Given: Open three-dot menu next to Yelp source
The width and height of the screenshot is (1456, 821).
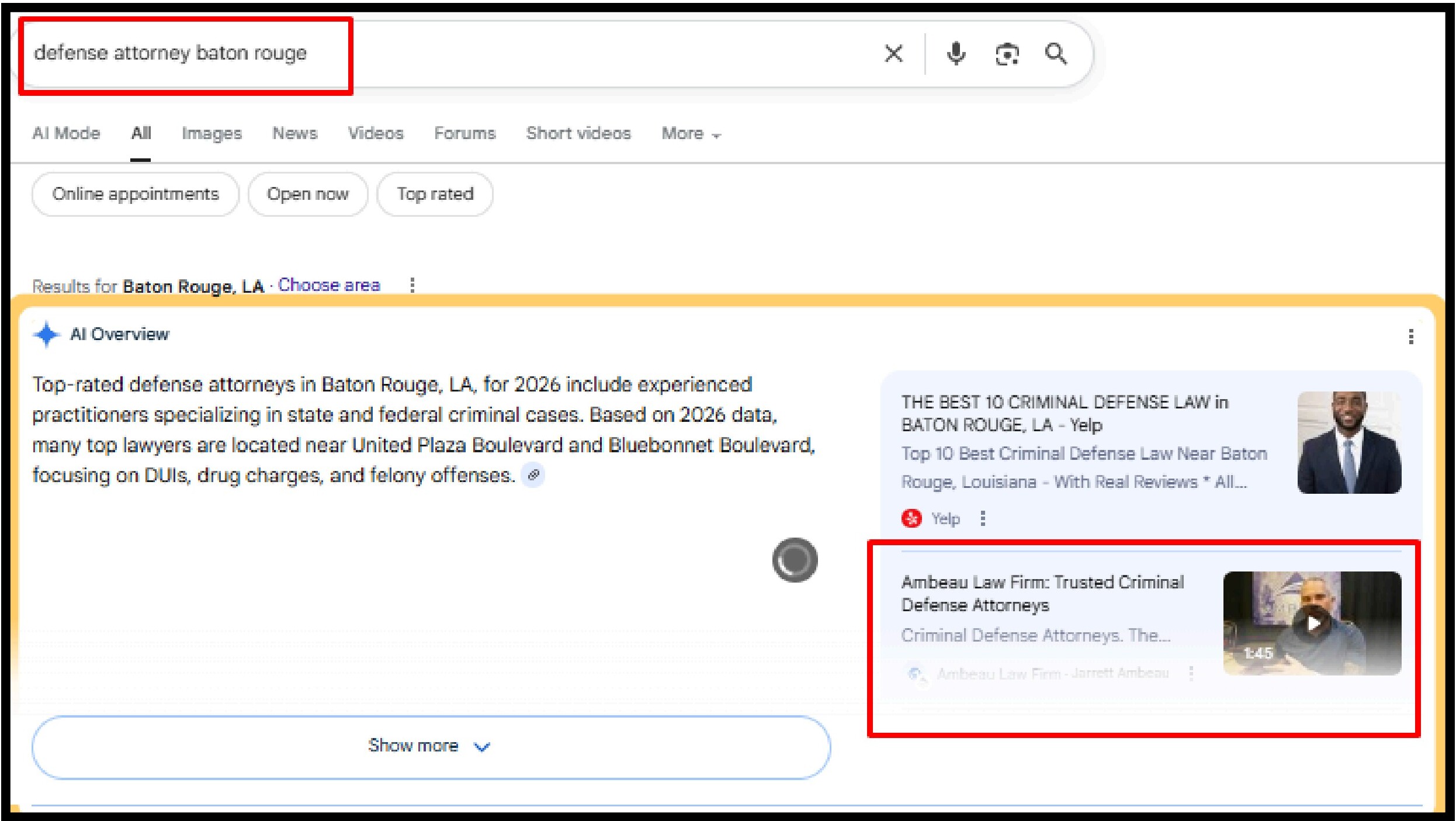Looking at the screenshot, I should pyautogui.click(x=983, y=518).
